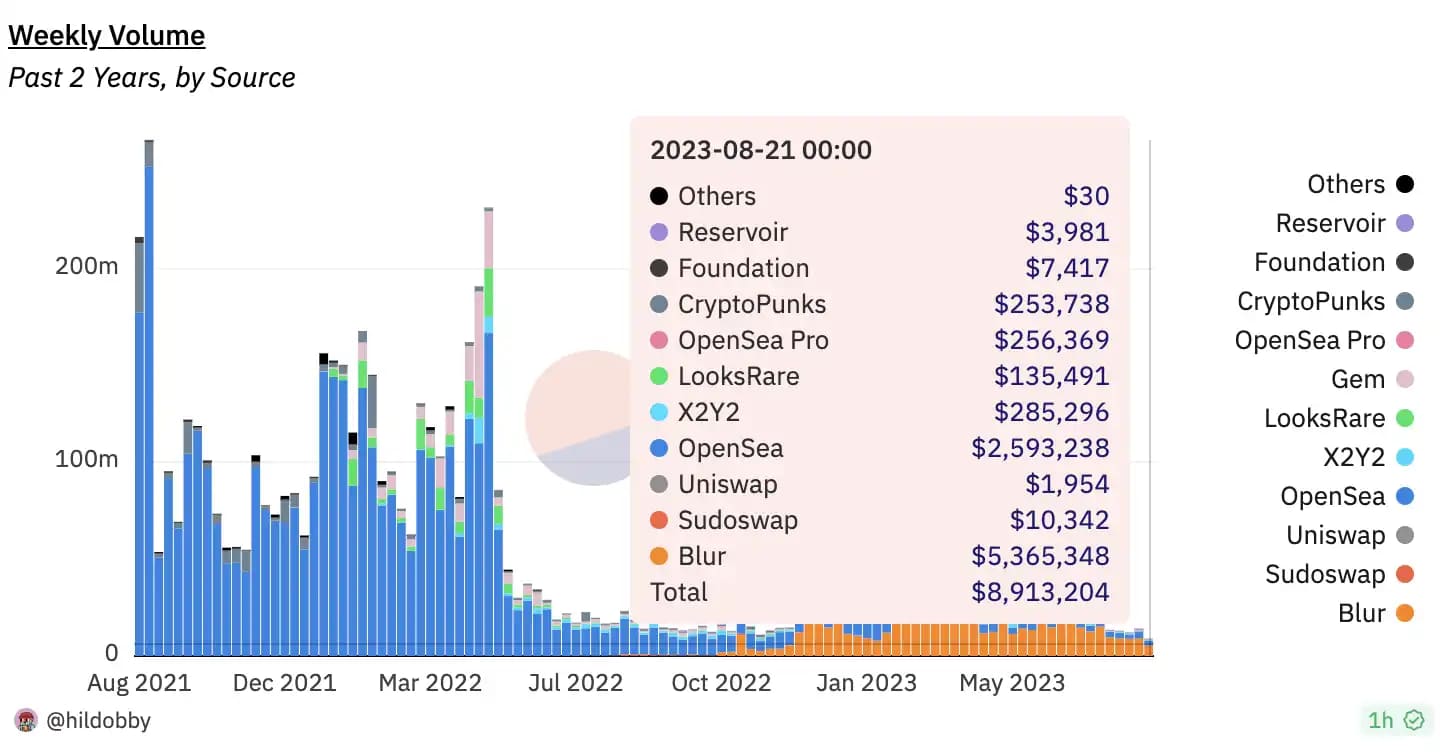1450x752 pixels.
Task: Toggle the OpenSea Pro legend entry
Action: [x=1324, y=340]
